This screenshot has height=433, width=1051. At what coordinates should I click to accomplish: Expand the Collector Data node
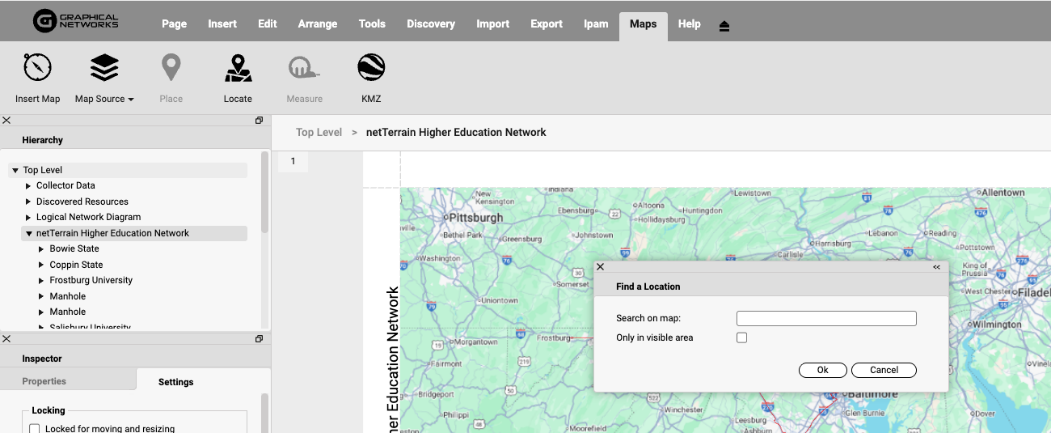[28, 186]
